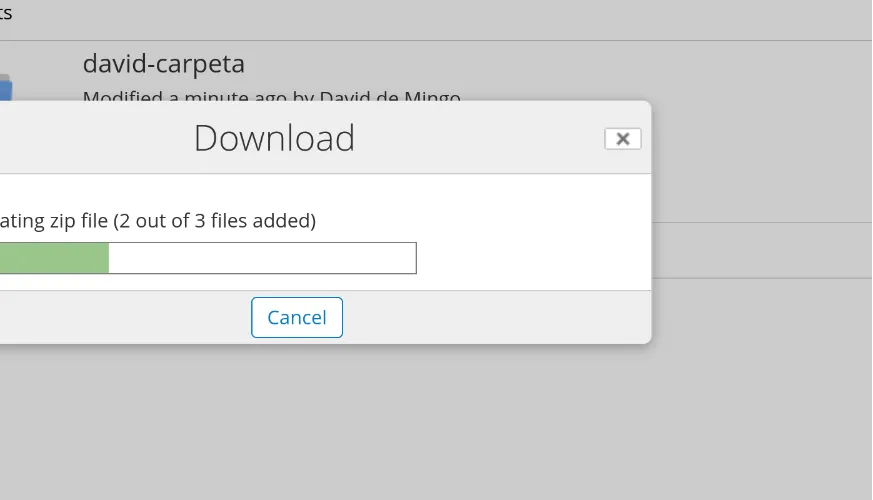Click the empty white portion of progress bar
The height and width of the screenshot is (500, 873).
(x=262, y=258)
